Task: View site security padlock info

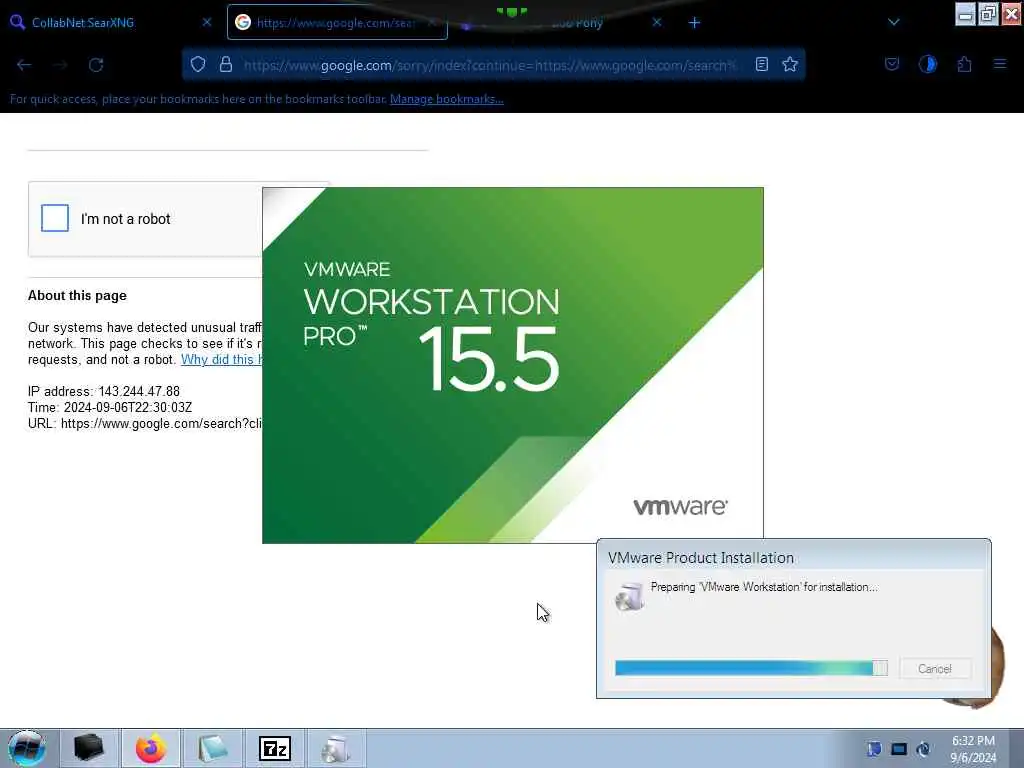Action: (x=226, y=64)
